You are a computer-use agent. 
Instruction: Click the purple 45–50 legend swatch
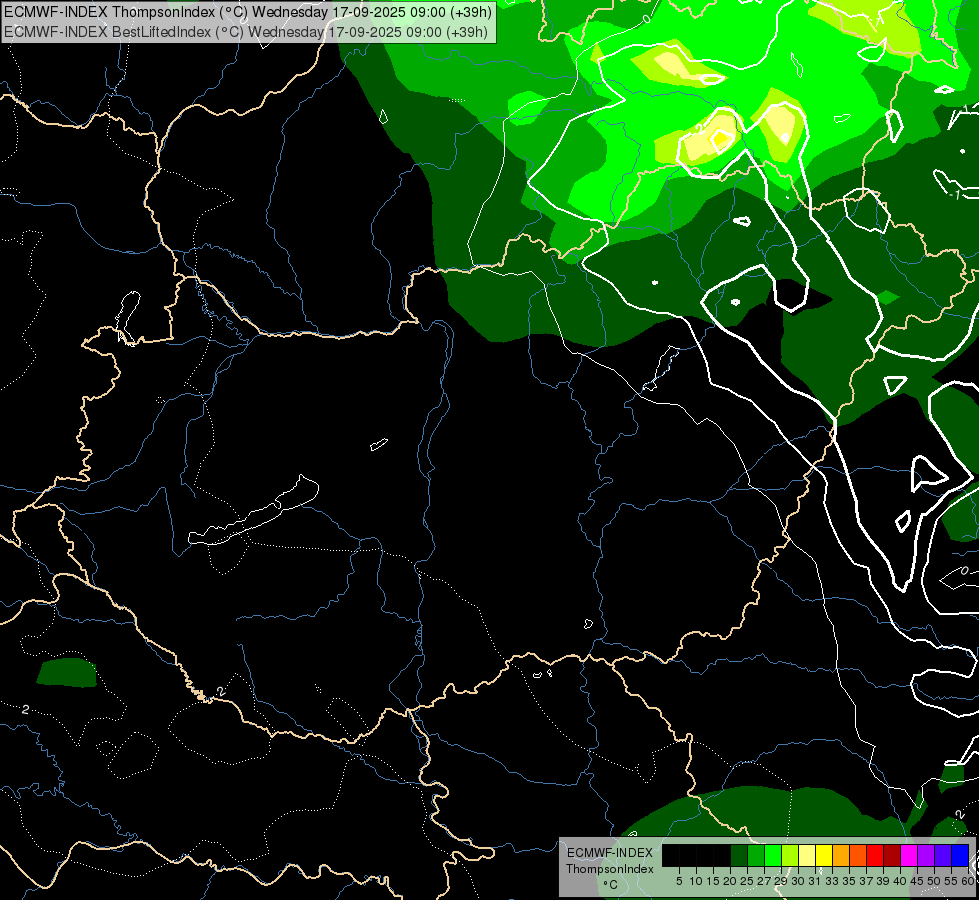(927, 855)
